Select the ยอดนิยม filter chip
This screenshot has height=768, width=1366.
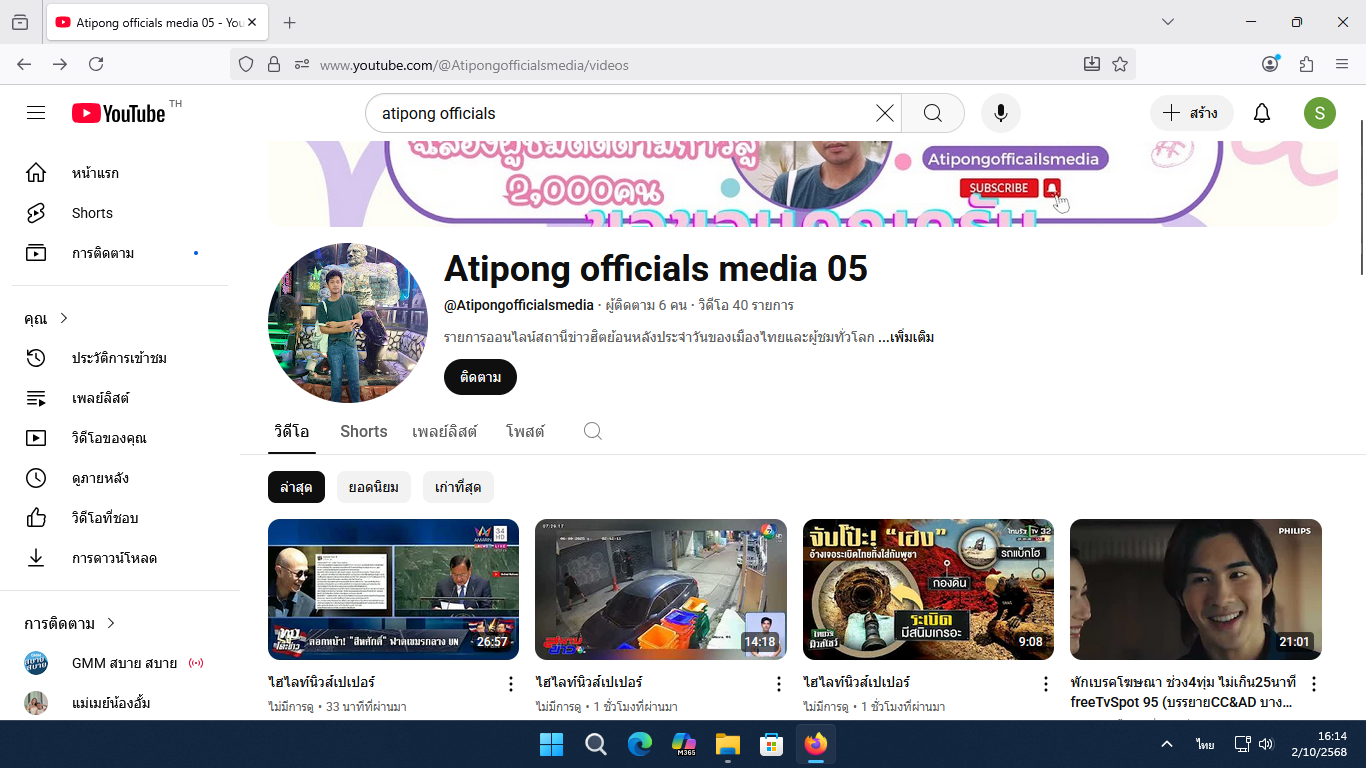pos(374,487)
